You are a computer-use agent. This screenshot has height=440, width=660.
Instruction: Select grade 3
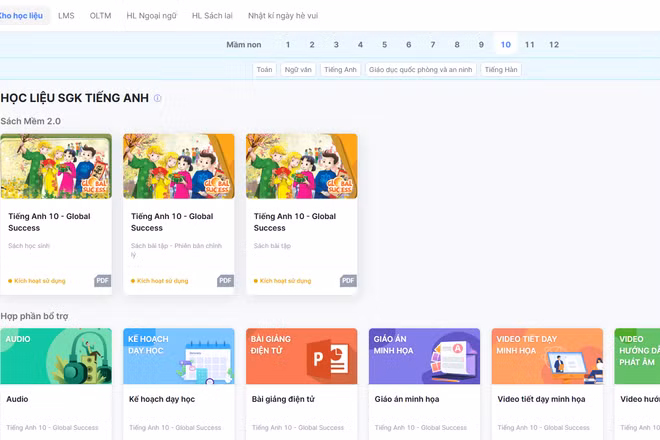336,45
